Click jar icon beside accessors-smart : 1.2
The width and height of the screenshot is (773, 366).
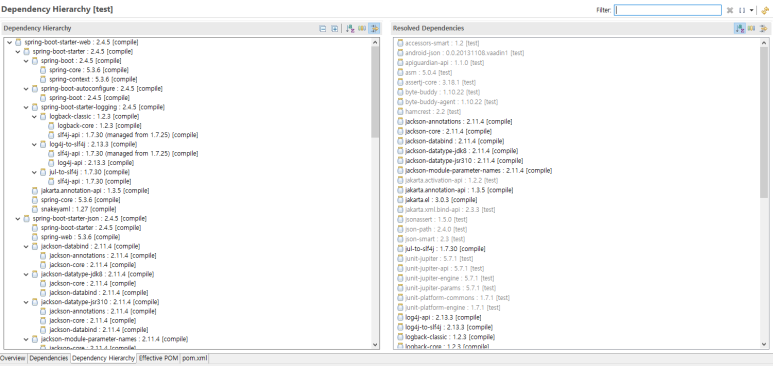click(x=400, y=43)
